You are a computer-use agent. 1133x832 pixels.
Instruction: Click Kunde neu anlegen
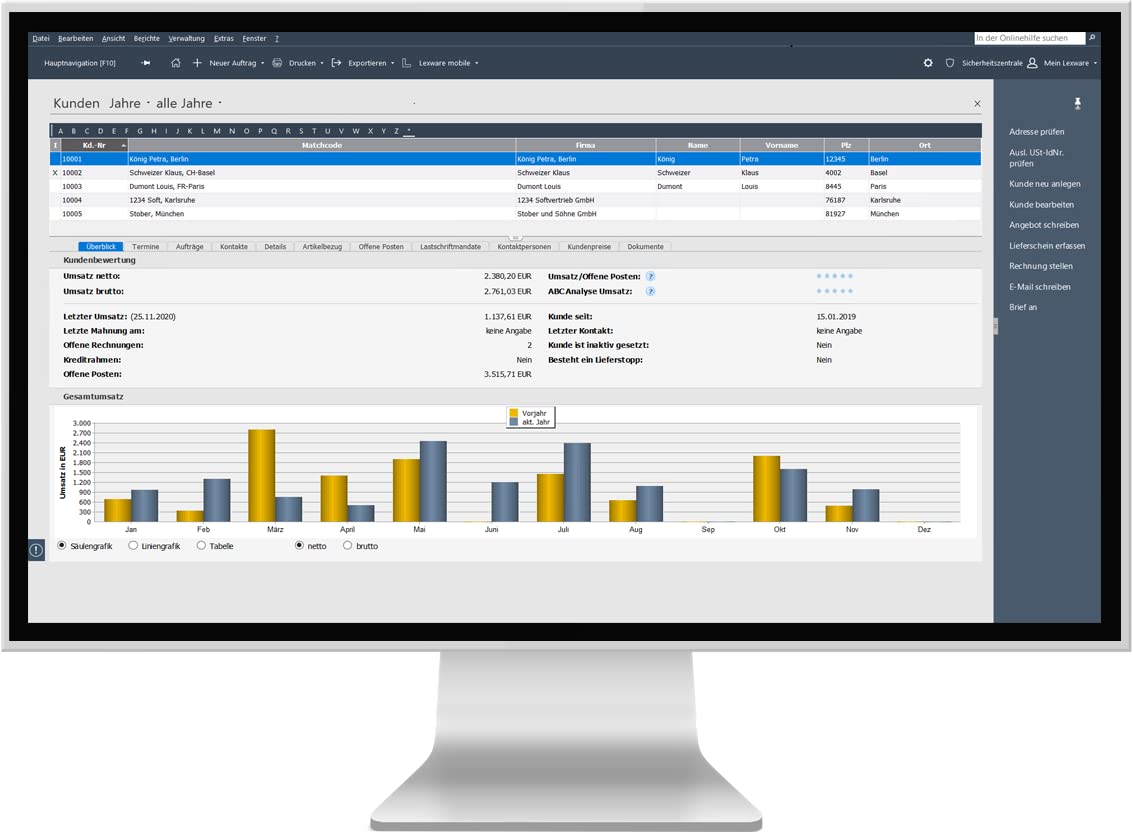(x=1045, y=184)
